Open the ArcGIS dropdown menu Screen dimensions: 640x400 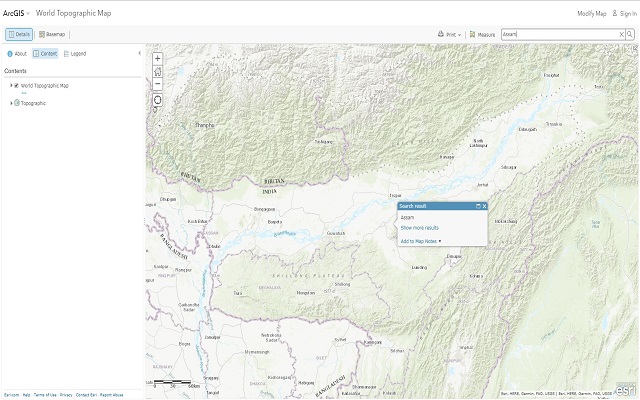pyautogui.click(x=16, y=13)
